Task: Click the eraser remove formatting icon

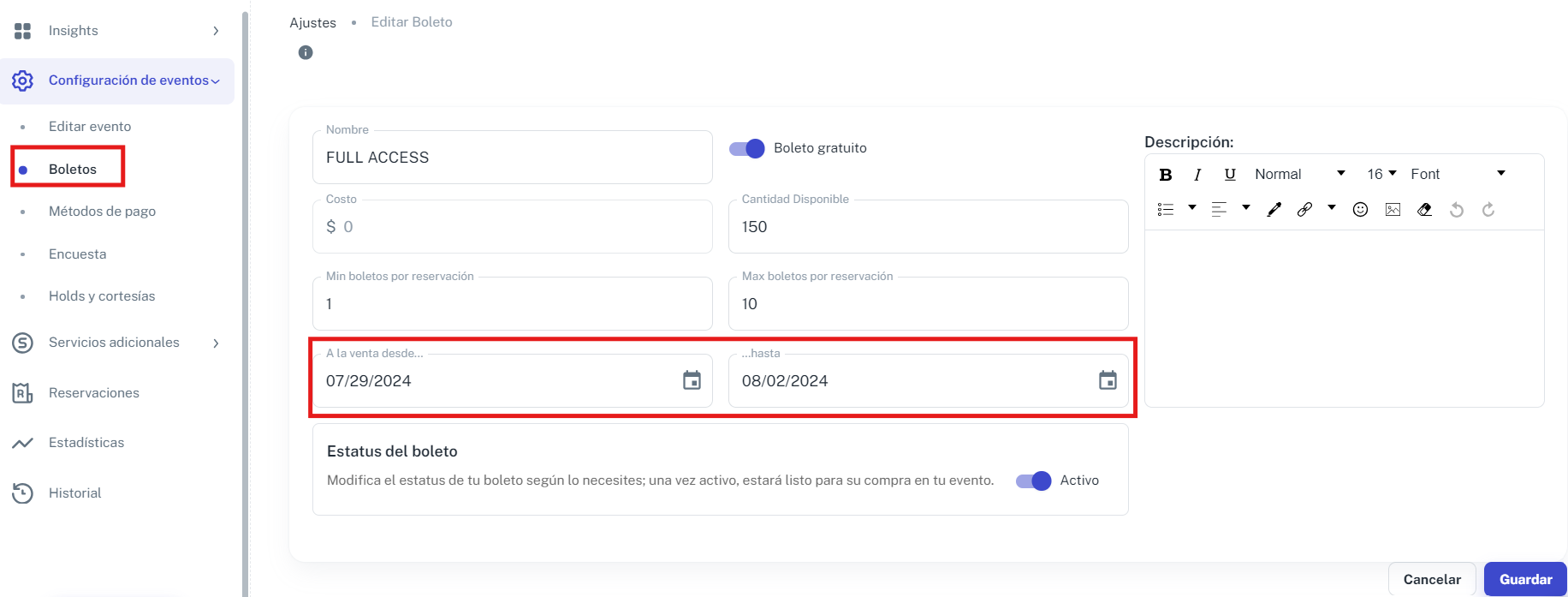Action: tap(1424, 210)
